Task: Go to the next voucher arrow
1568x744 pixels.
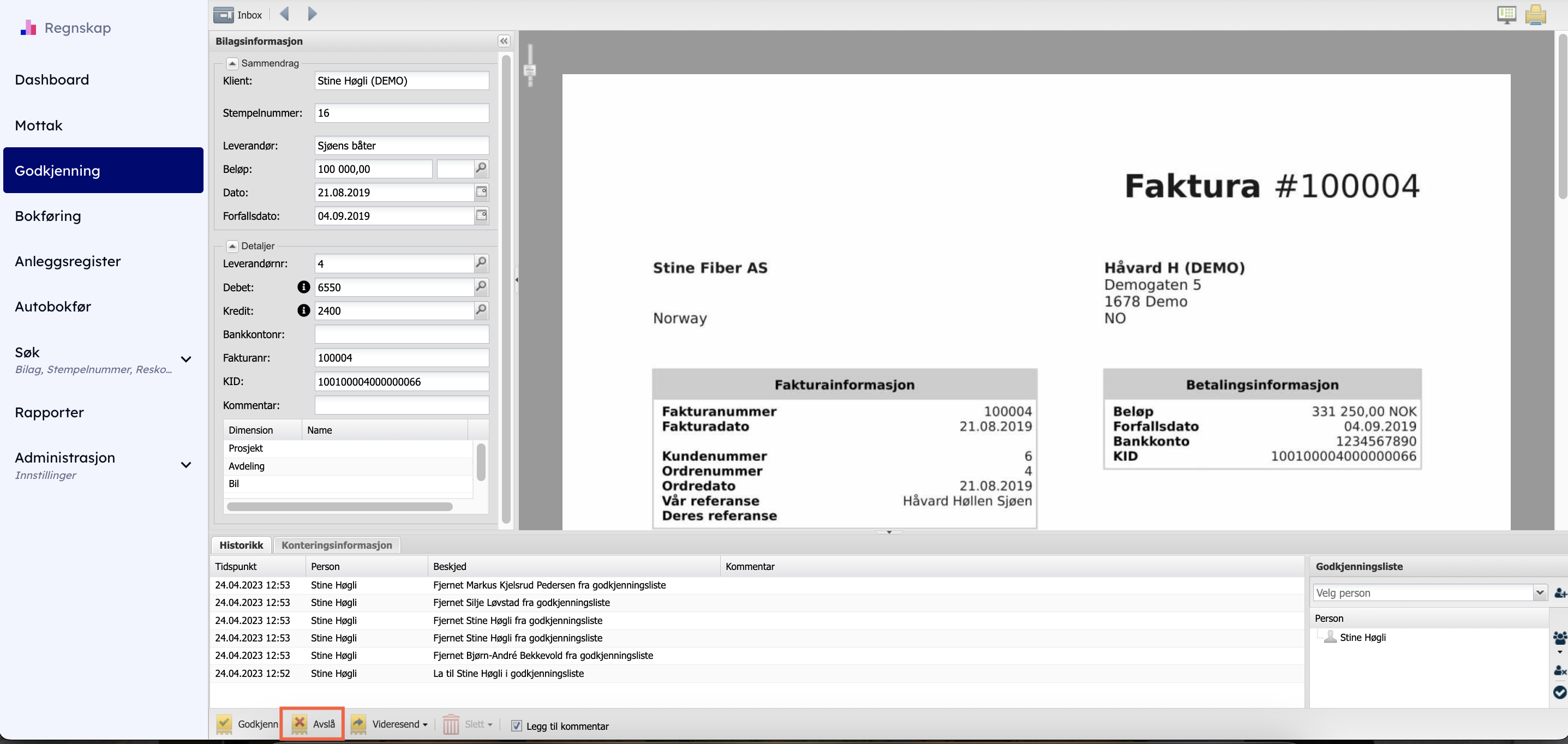Action: point(312,14)
